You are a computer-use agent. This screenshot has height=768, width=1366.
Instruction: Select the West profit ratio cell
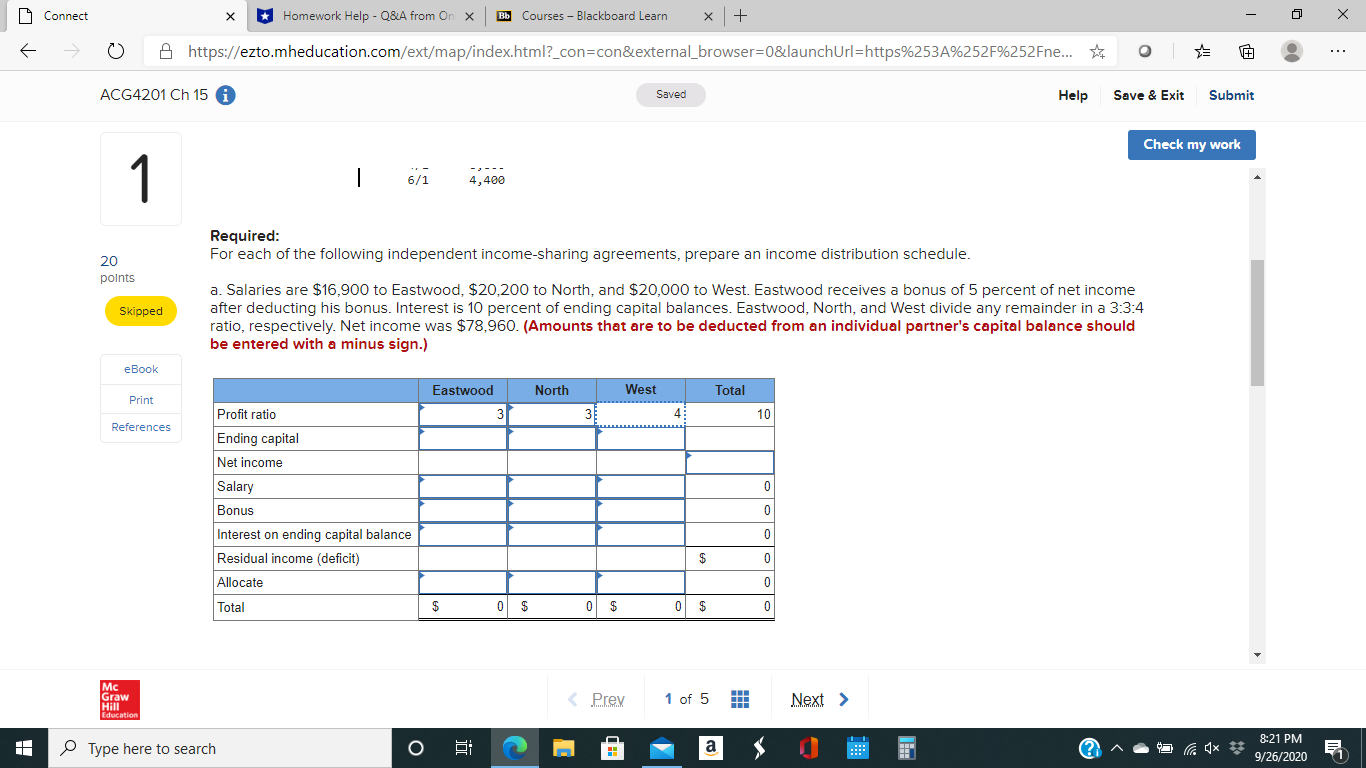click(x=641, y=414)
